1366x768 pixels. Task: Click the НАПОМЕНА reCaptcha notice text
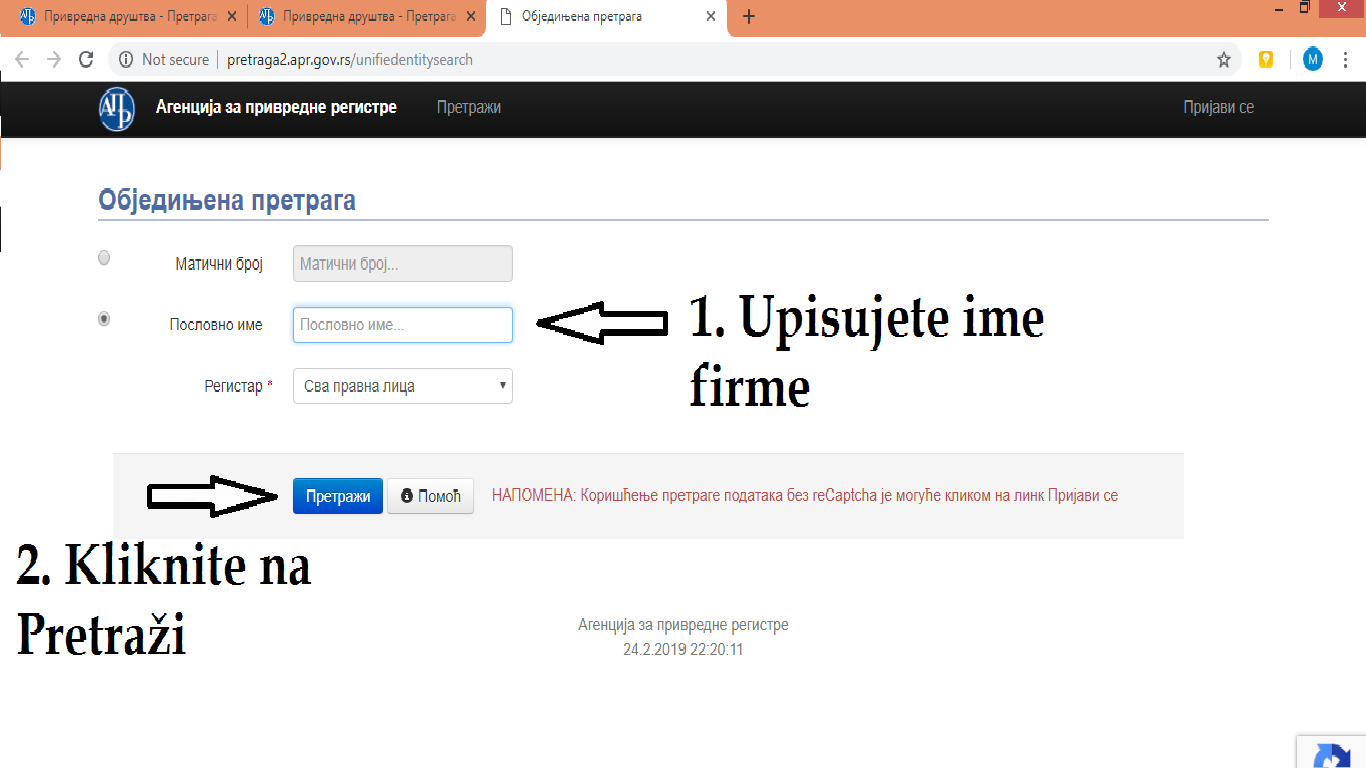(805, 496)
